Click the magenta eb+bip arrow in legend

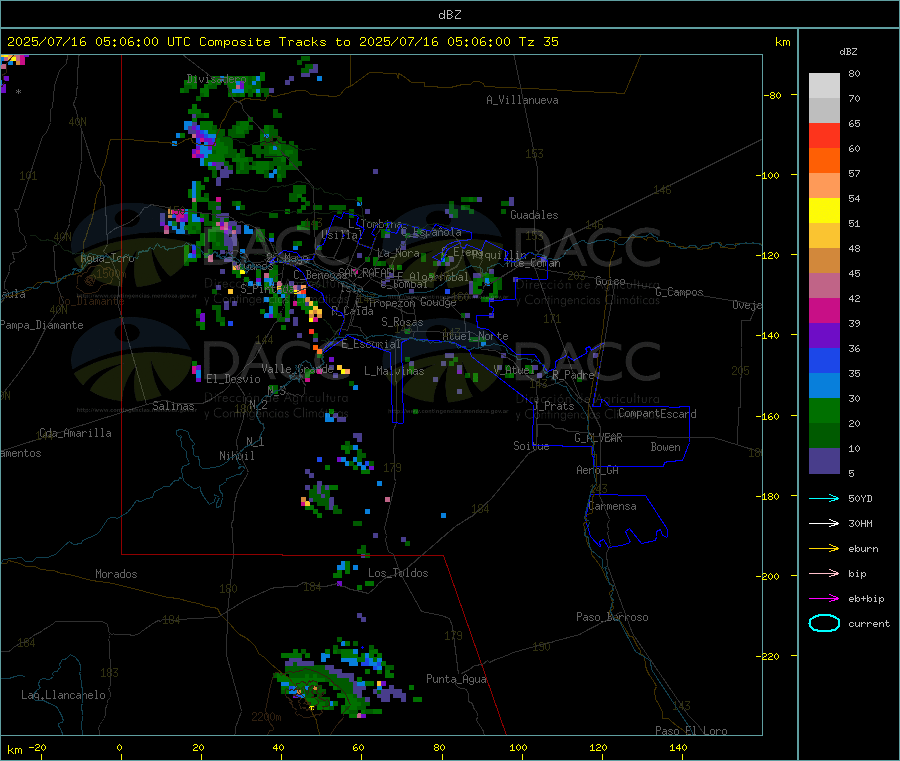[824, 599]
